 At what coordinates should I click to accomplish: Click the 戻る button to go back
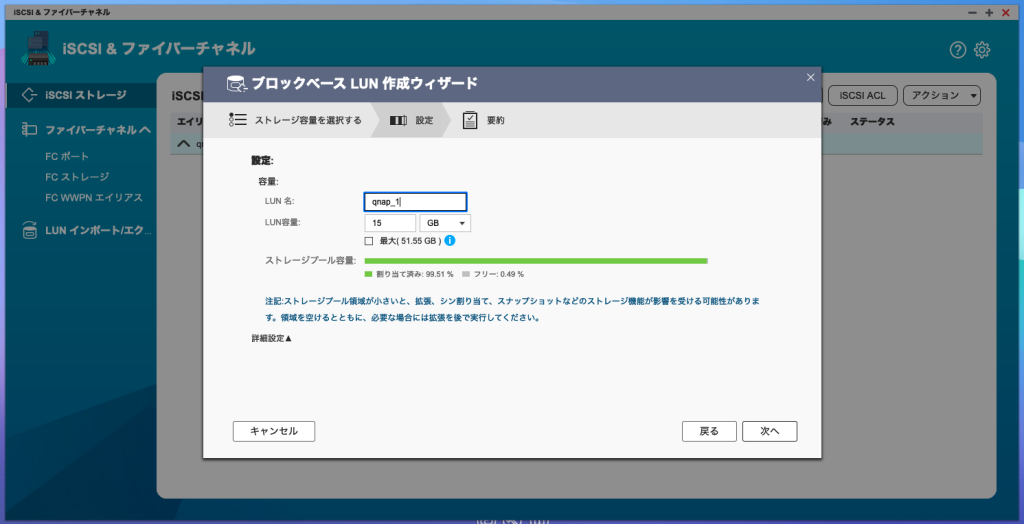(709, 431)
